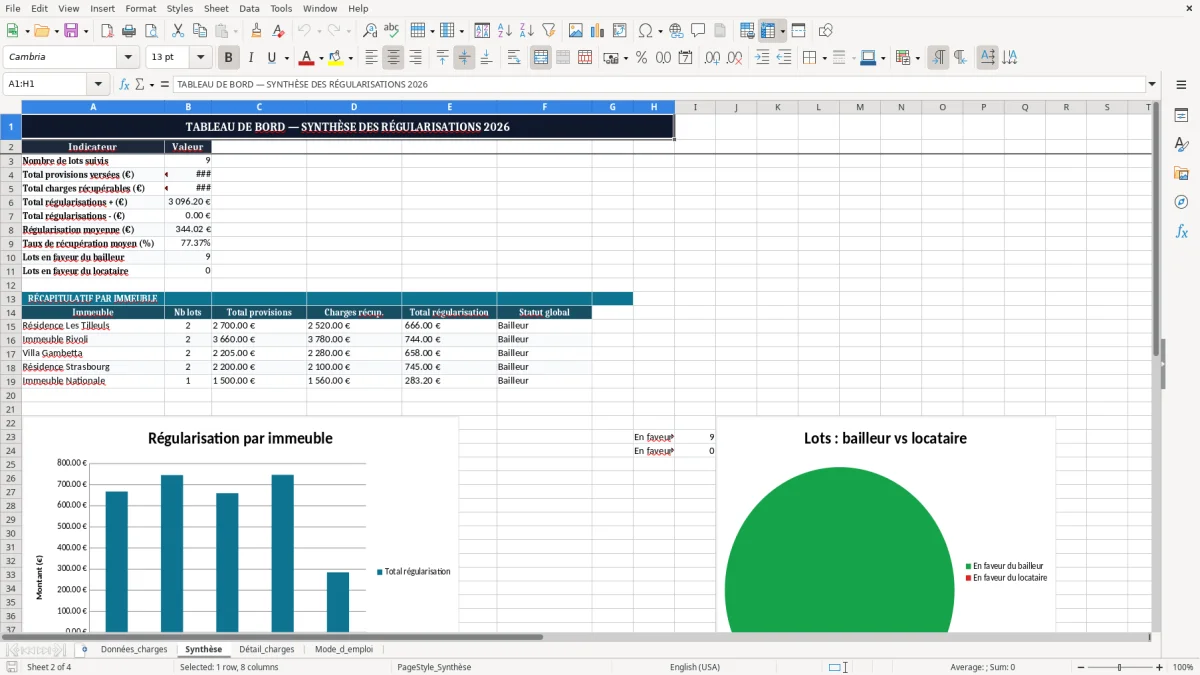This screenshot has height=675, width=1200.
Task: Open Find & Replace
Action: [x=370, y=31]
